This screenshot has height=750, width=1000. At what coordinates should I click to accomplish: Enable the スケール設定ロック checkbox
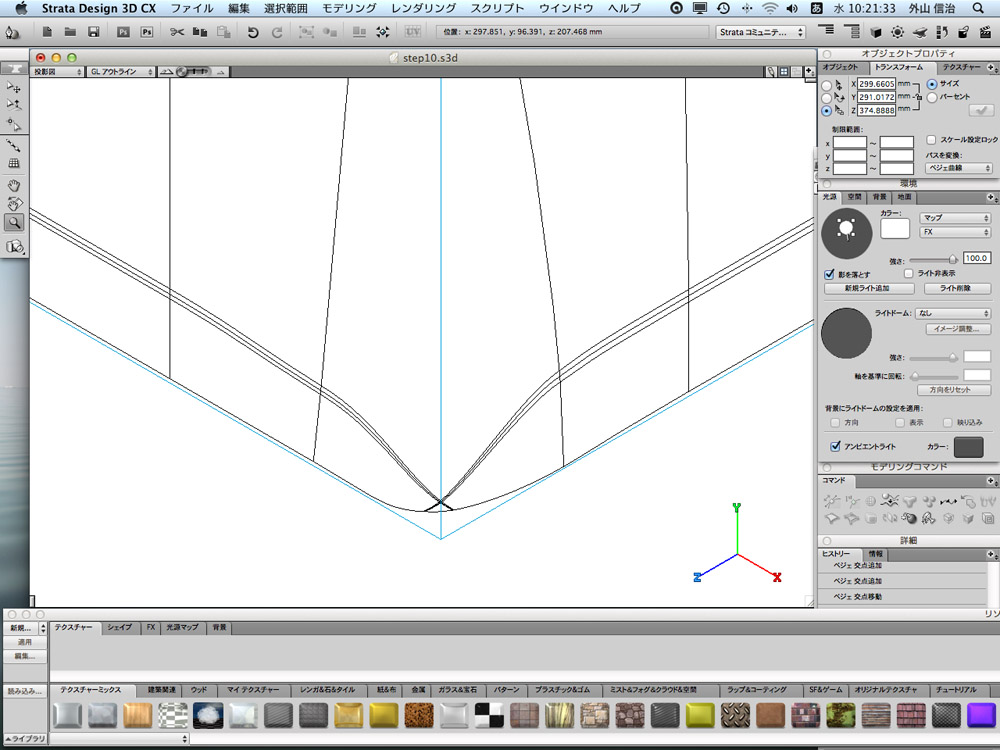coord(932,140)
